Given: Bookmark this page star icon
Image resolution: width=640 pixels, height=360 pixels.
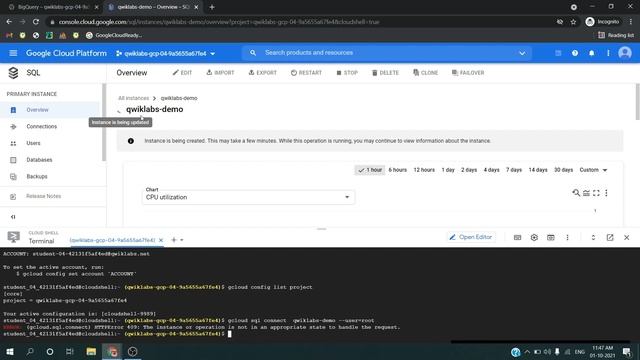Looking at the screenshot, I should click(573, 22).
